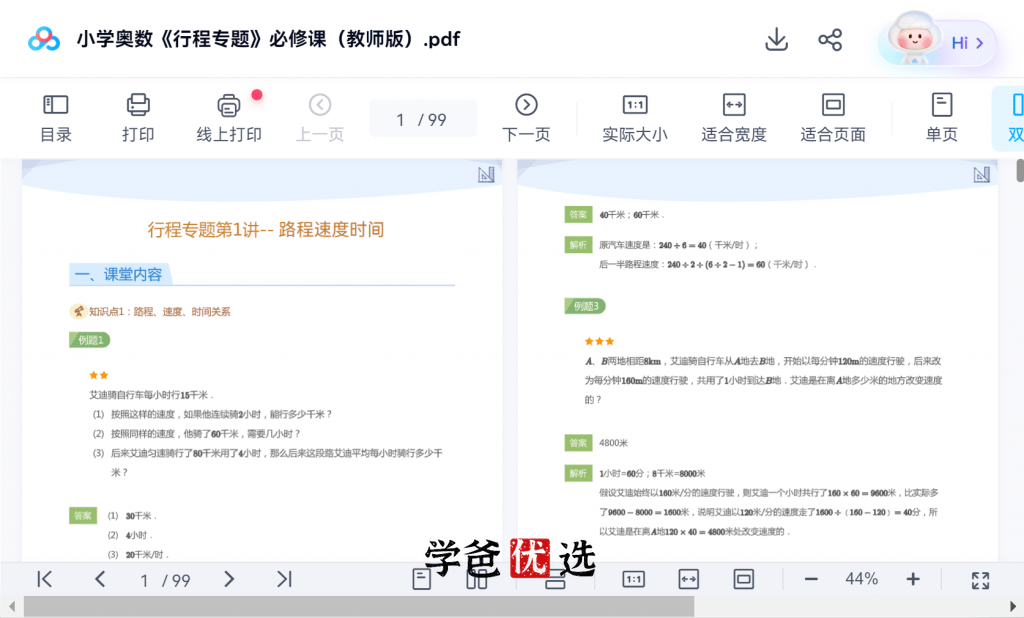This screenshot has height=618, width=1024.
Task: Click the Baidu Netdisk cloud logo
Action: 44,39
